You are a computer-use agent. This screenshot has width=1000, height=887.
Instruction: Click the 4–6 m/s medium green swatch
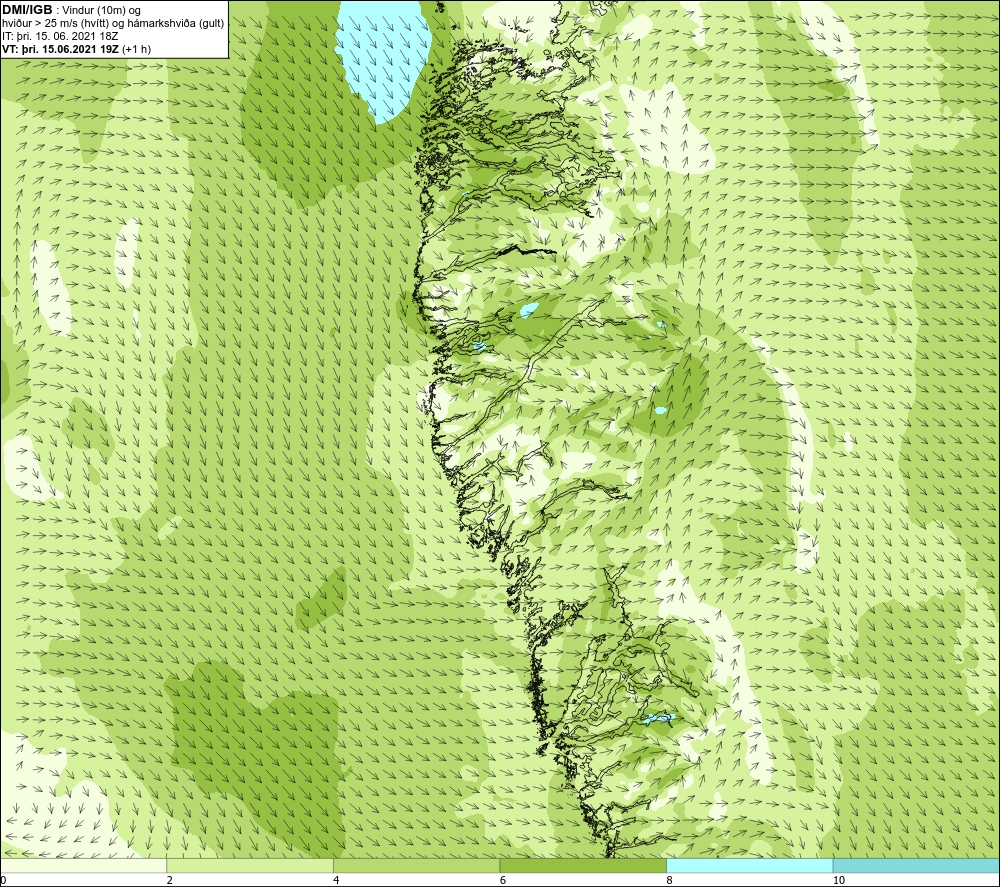416,865
